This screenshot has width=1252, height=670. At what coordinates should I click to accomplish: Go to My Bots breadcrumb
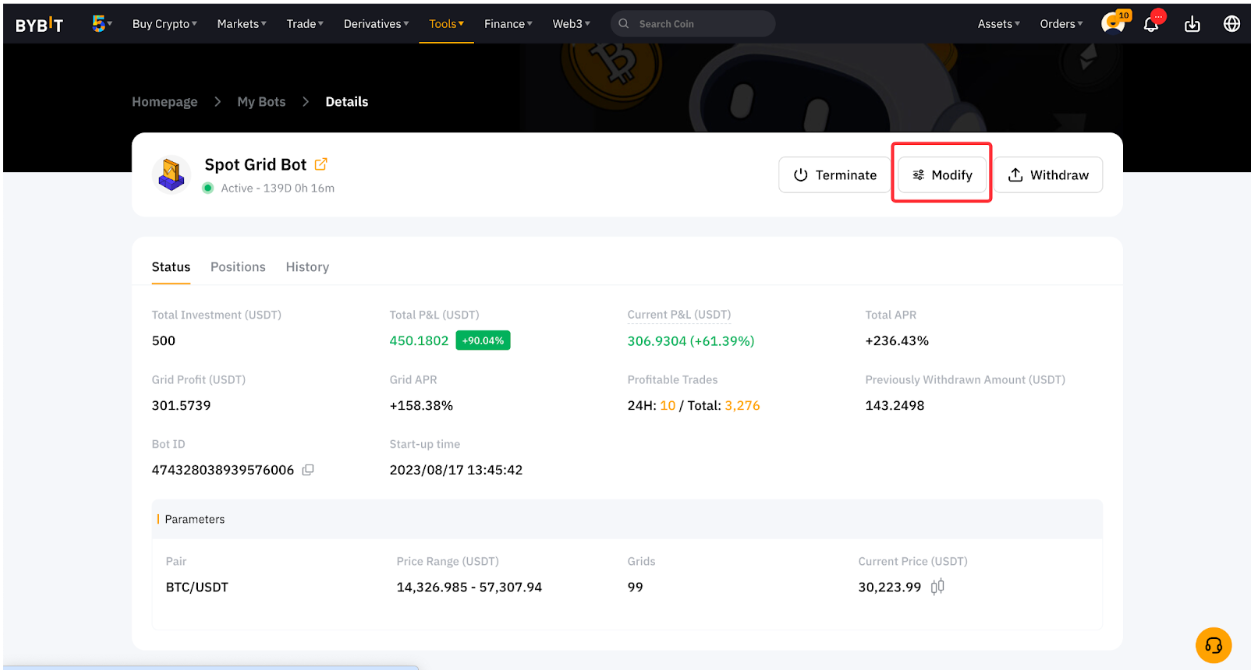tap(261, 102)
